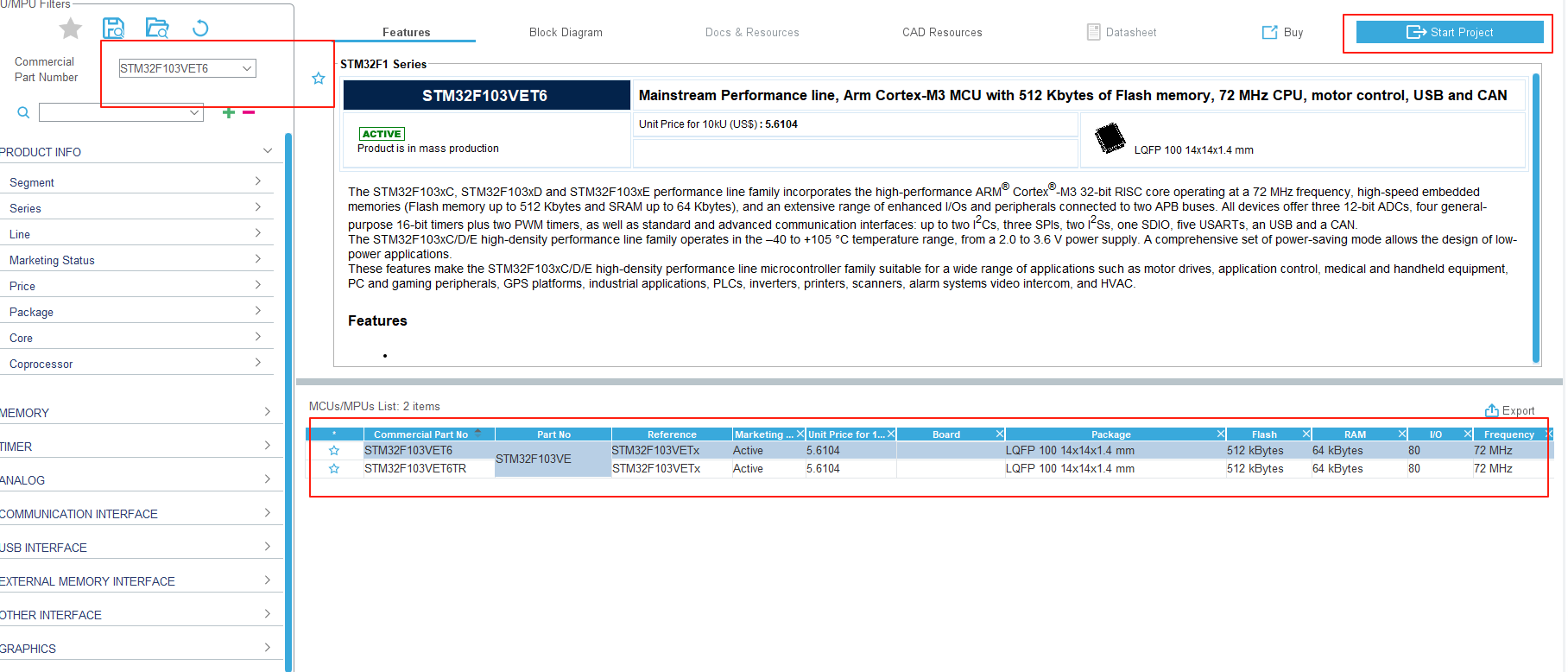Close the Unit Price column
Viewport: 1568px width, 672px height.
[891, 434]
